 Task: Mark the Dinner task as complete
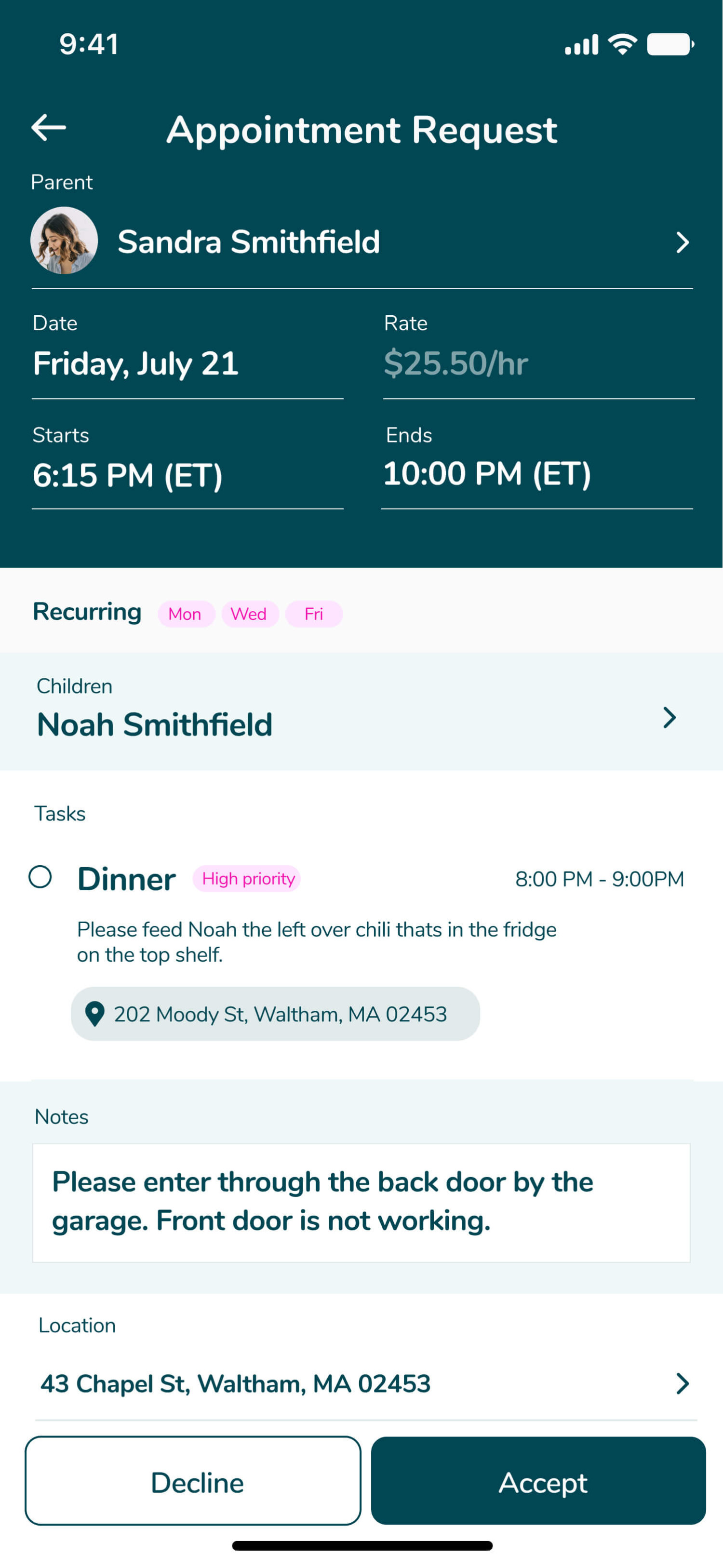[40, 877]
